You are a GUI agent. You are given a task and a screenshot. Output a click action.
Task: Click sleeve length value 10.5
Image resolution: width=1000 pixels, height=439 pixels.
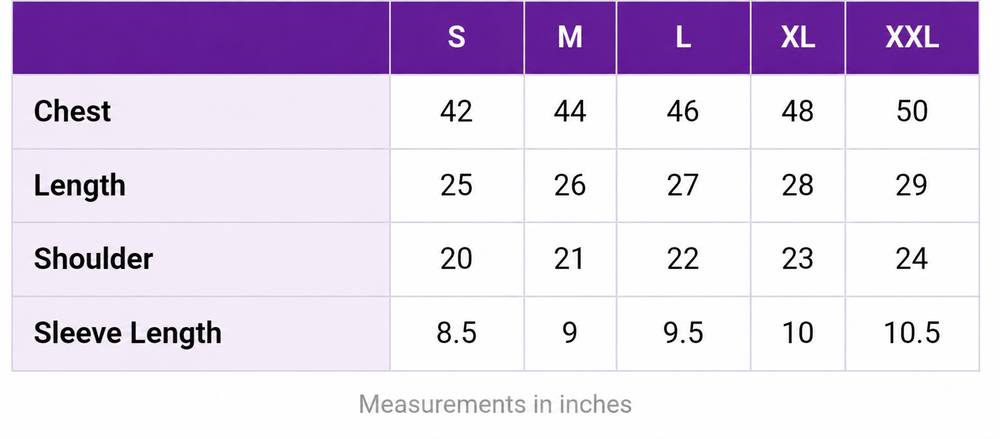[912, 333]
